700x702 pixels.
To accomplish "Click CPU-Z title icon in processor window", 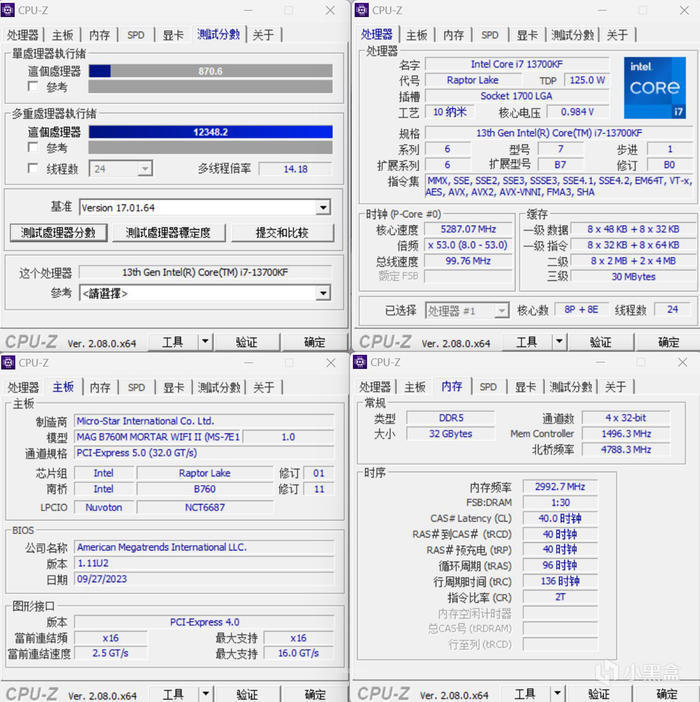I will pos(361,10).
